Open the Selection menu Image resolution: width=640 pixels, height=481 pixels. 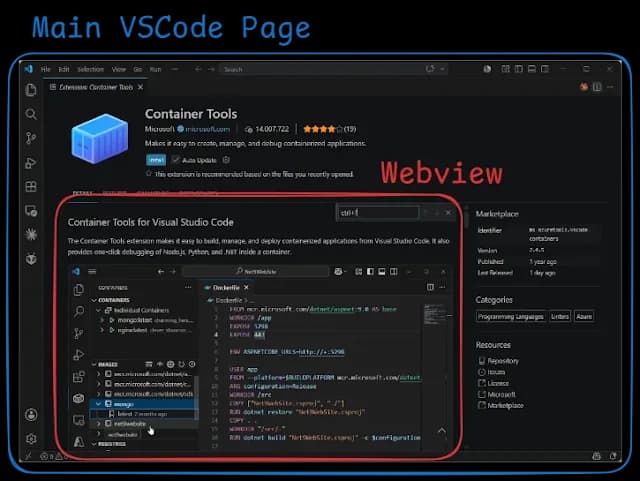point(91,69)
